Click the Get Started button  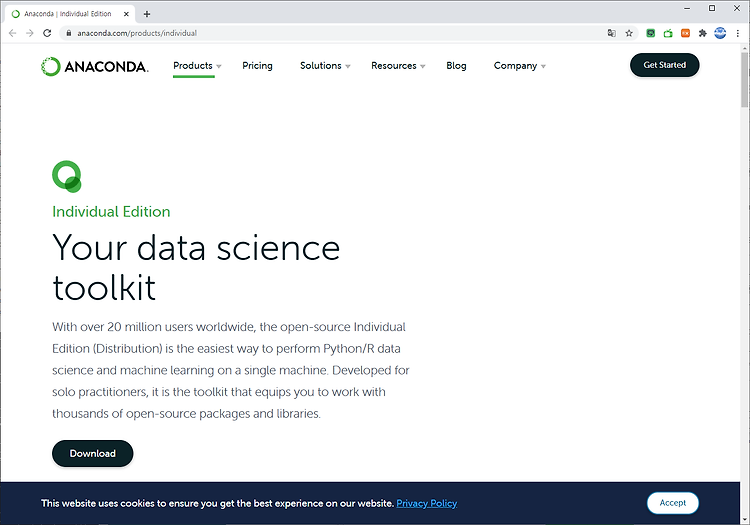point(664,65)
